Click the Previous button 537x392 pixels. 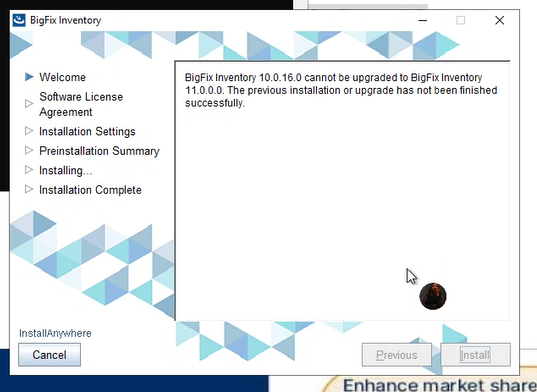pyautogui.click(x=397, y=355)
